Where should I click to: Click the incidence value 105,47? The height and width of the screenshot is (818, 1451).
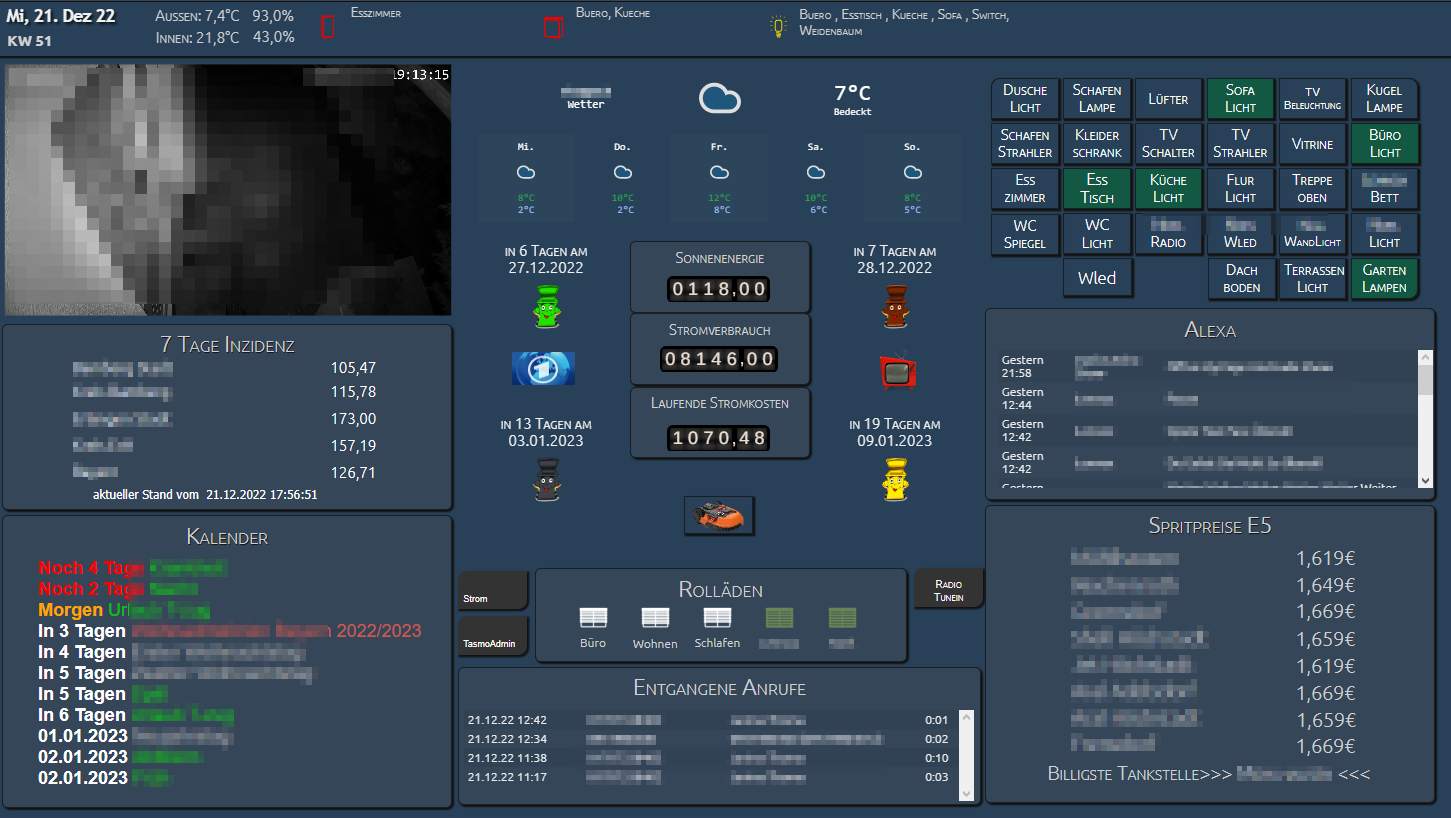coord(353,368)
